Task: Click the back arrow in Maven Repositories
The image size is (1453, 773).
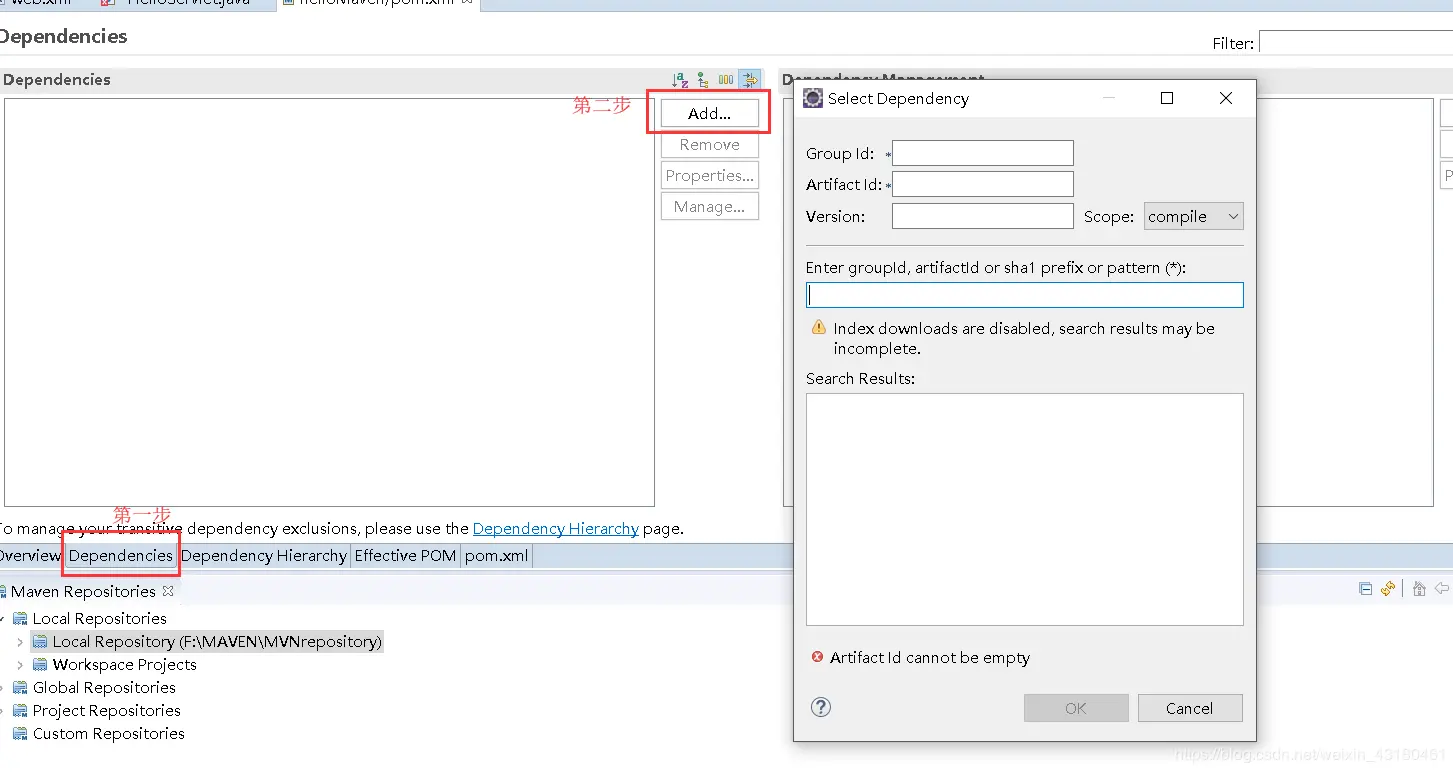Action: pyautogui.click(x=1442, y=589)
